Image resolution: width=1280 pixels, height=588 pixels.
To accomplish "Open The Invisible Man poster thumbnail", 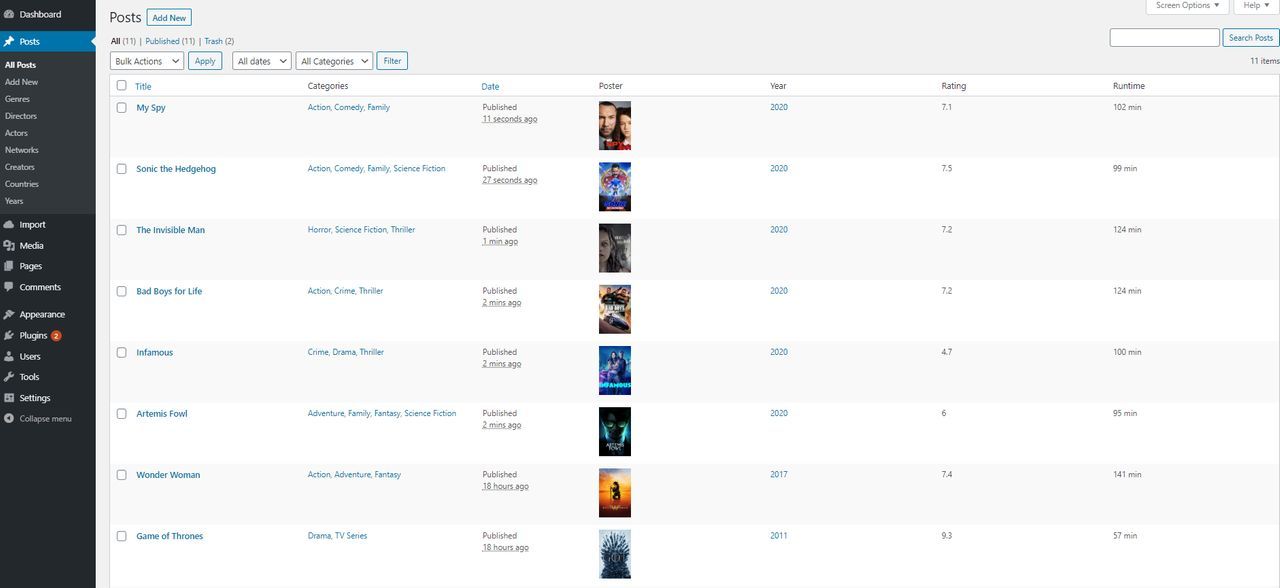I will point(615,248).
